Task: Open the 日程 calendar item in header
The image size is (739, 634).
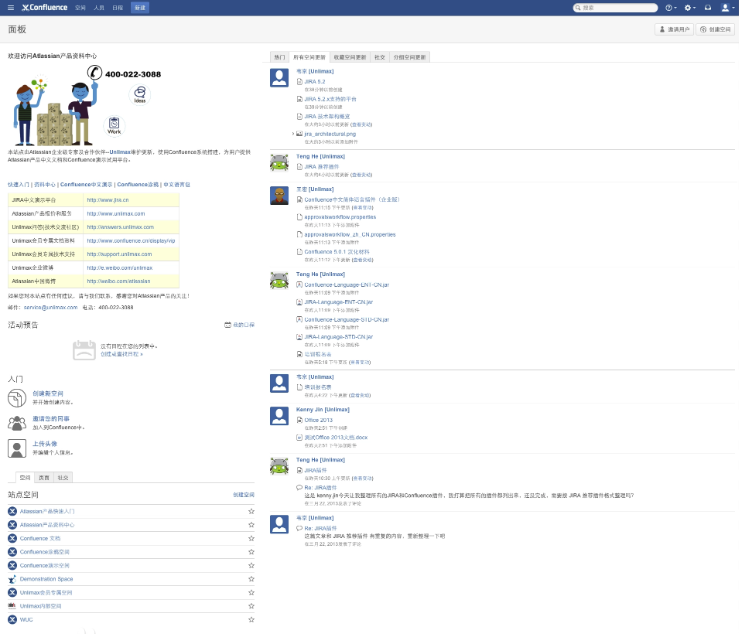Action: coord(118,8)
